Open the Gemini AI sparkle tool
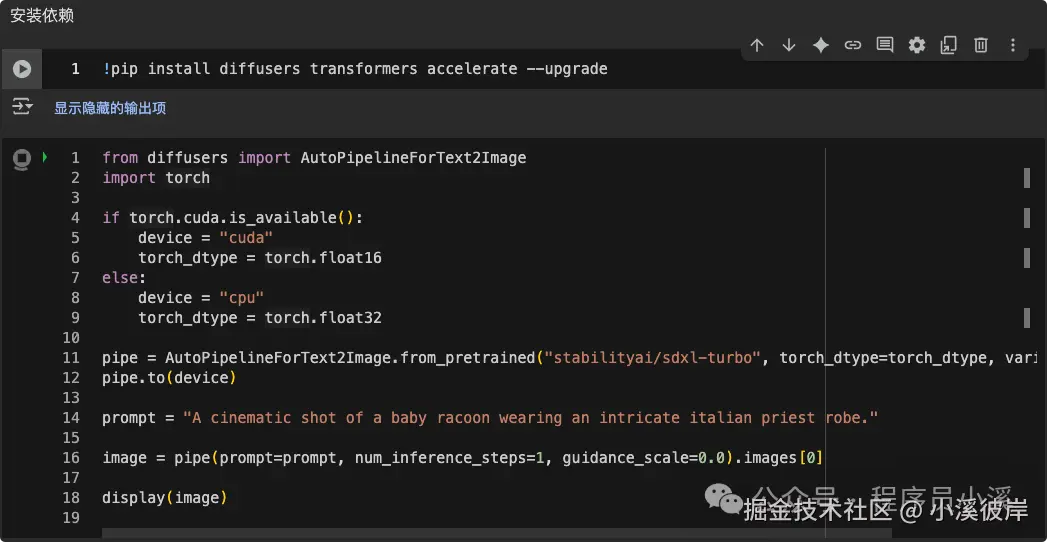 pyautogui.click(x=821, y=45)
